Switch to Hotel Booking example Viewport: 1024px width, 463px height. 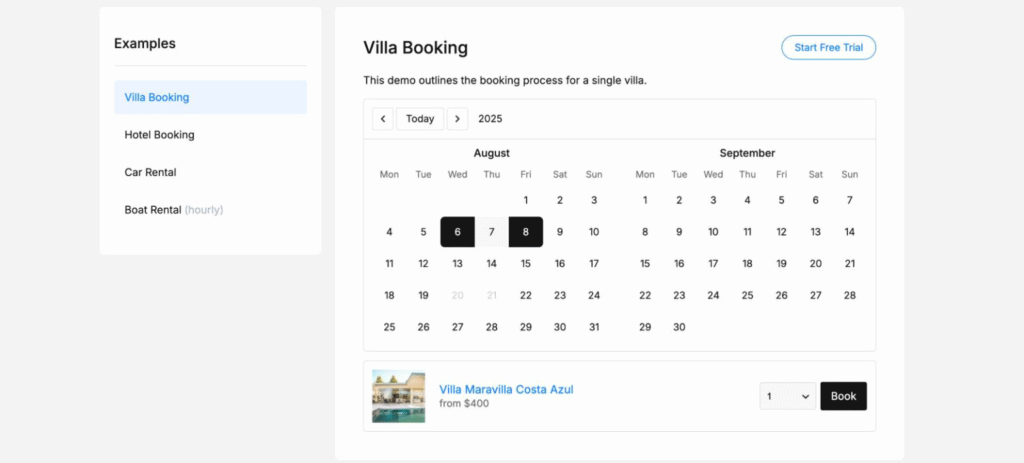click(x=160, y=135)
